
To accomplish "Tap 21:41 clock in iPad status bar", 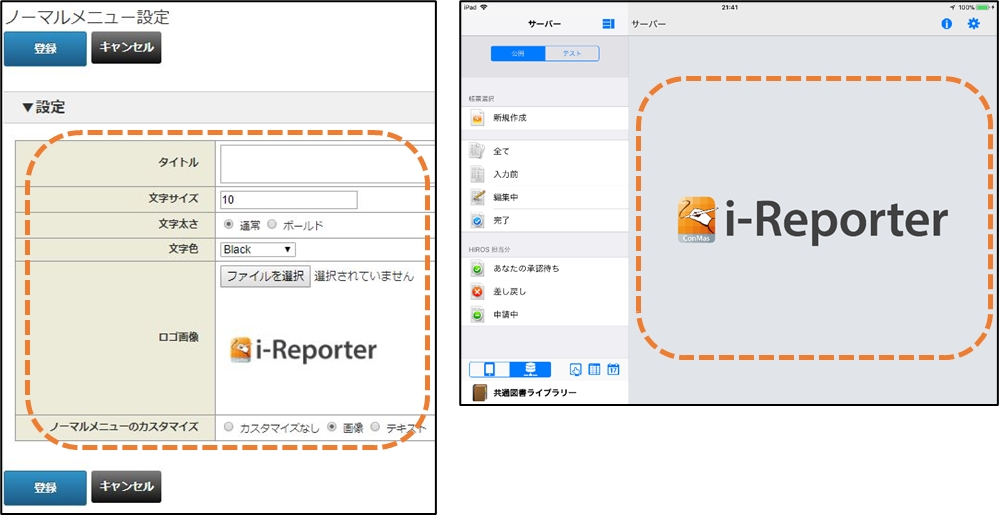I will pyautogui.click(x=730, y=7).
